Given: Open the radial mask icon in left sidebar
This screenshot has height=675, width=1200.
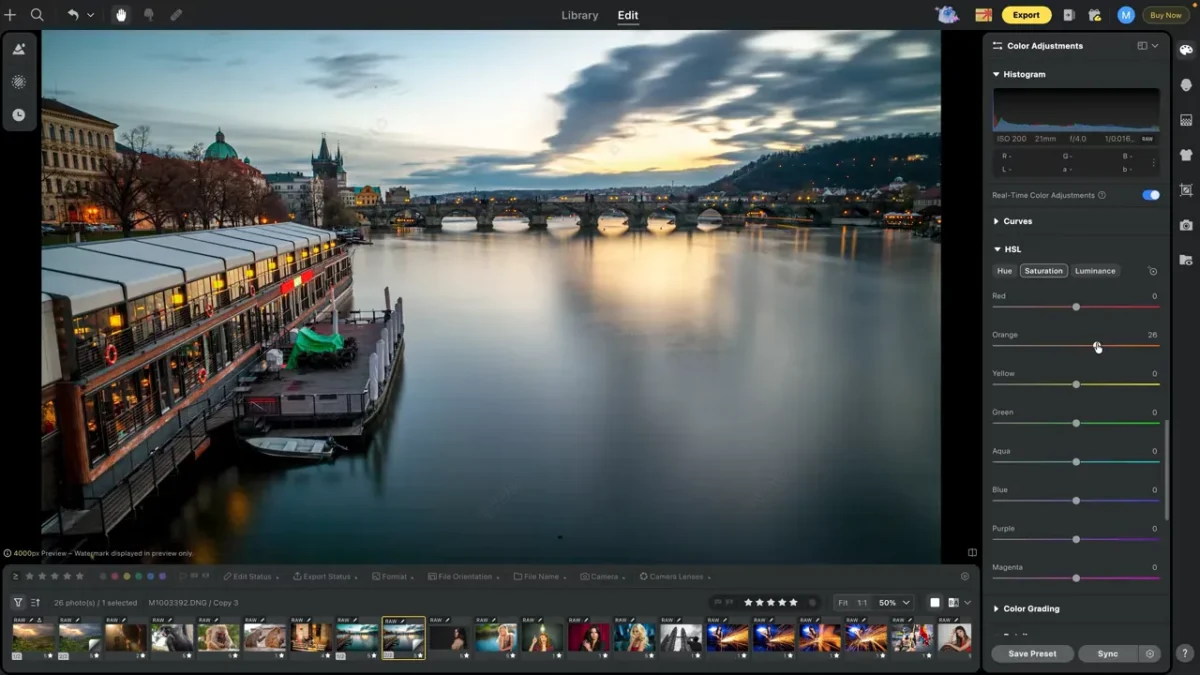Looking at the screenshot, I should point(19,82).
